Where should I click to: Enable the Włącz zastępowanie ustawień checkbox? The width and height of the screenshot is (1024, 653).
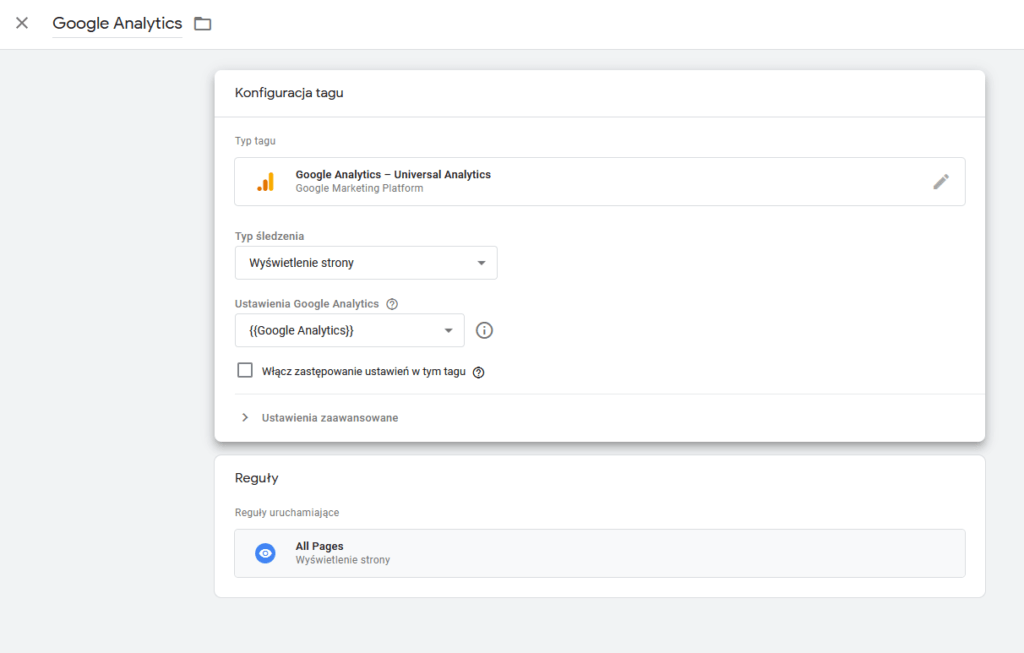245,371
